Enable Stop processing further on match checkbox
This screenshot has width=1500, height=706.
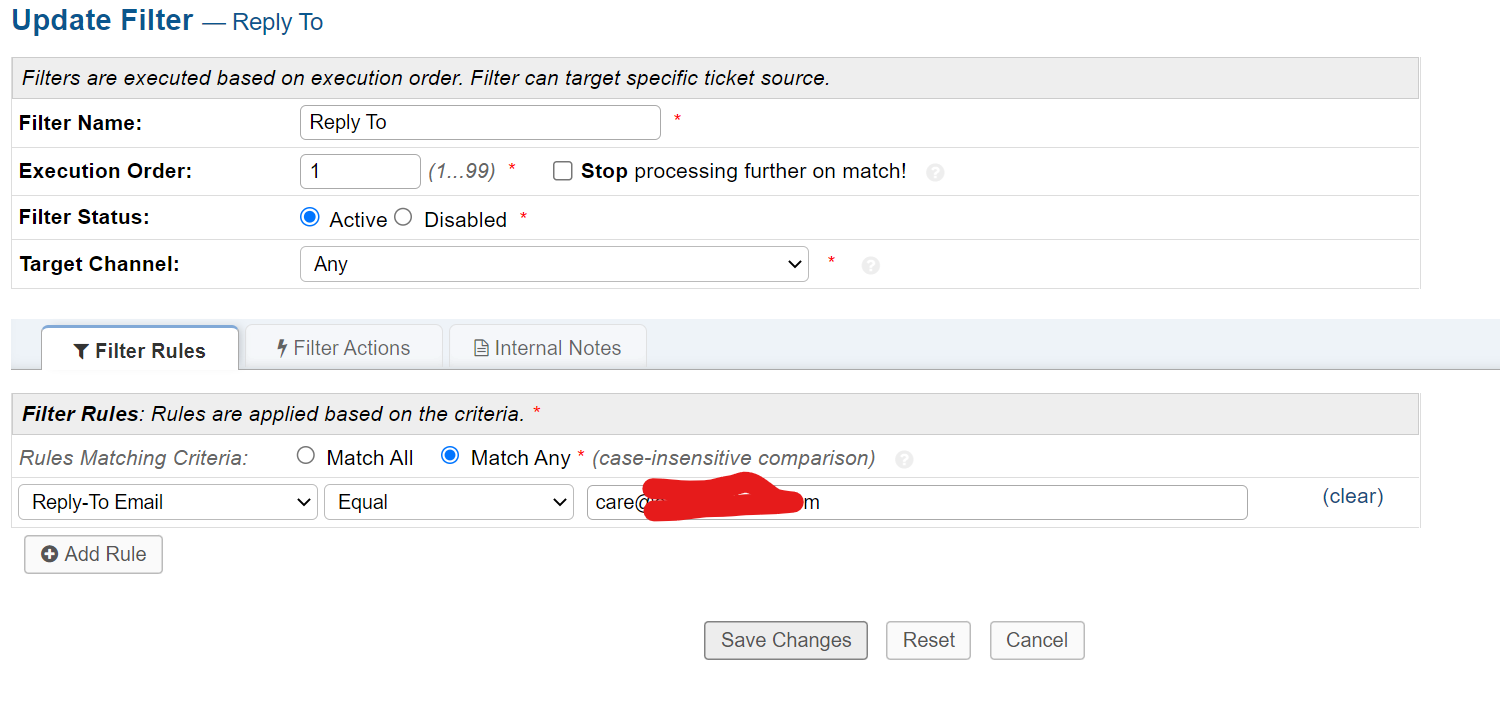563,171
